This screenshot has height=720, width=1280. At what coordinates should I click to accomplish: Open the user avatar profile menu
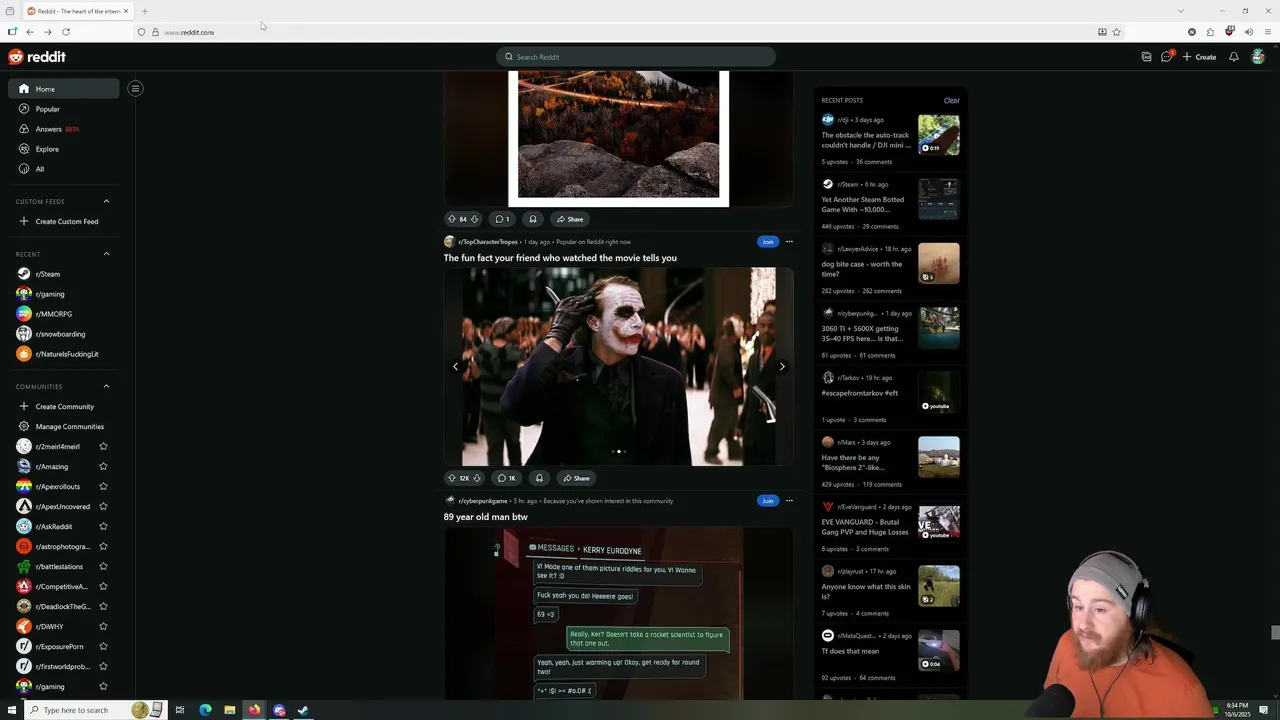(x=1258, y=57)
